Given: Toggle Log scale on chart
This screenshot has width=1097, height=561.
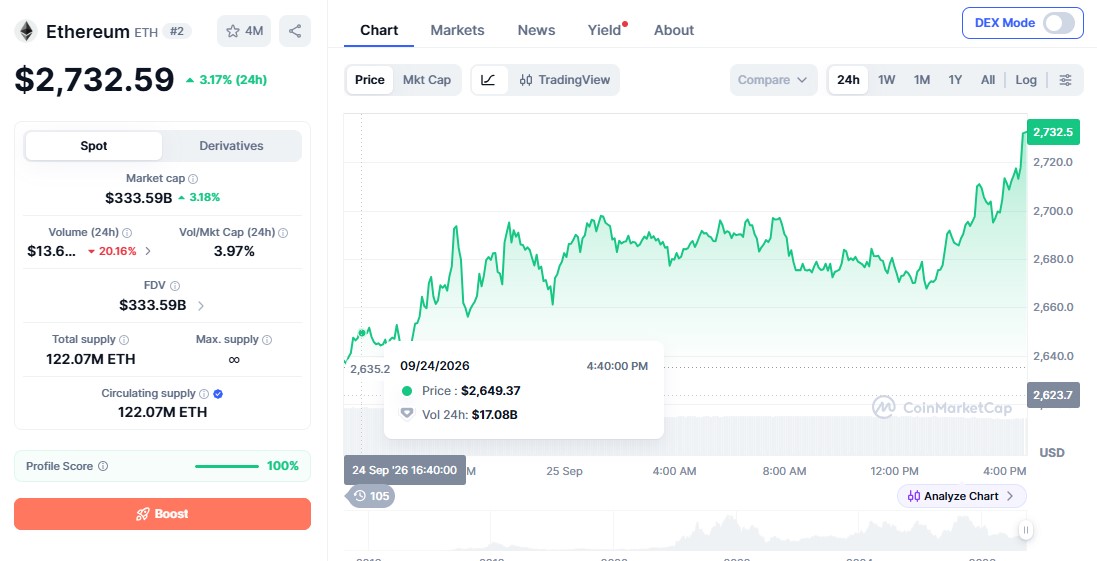Looking at the screenshot, I should point(1026,80).
